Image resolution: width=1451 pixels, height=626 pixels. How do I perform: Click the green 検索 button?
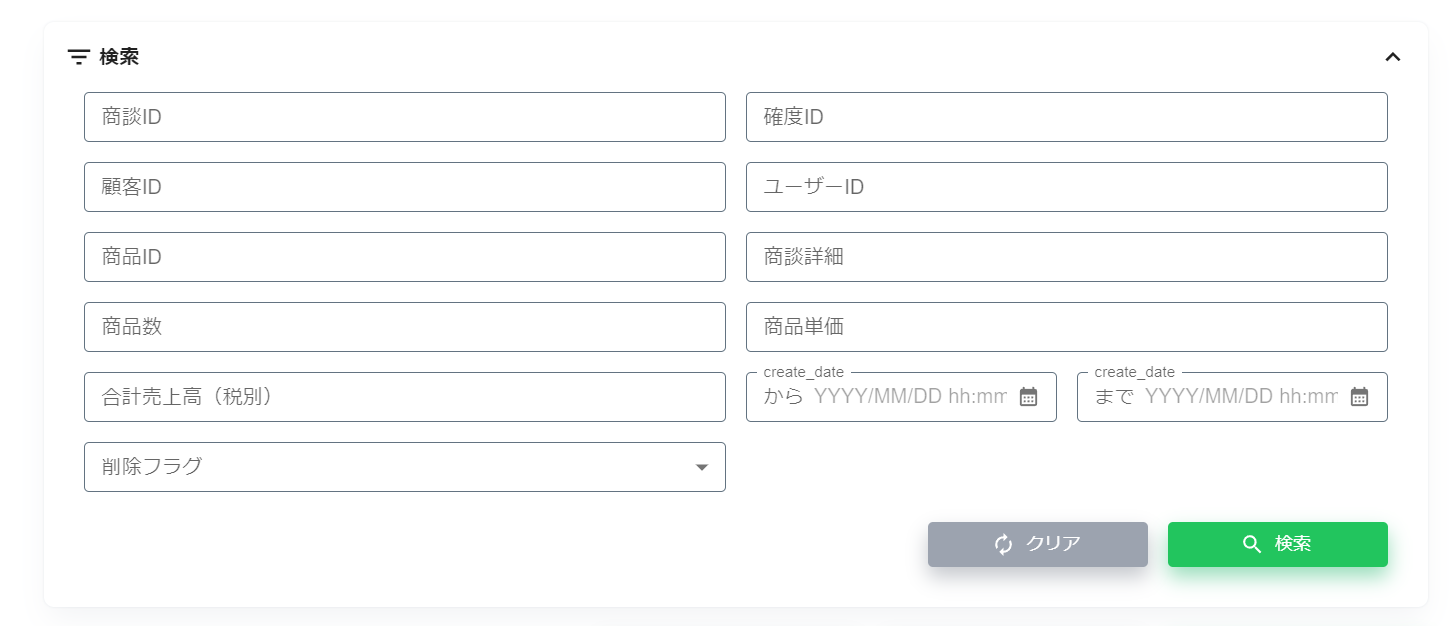[x=1278, y=544]
